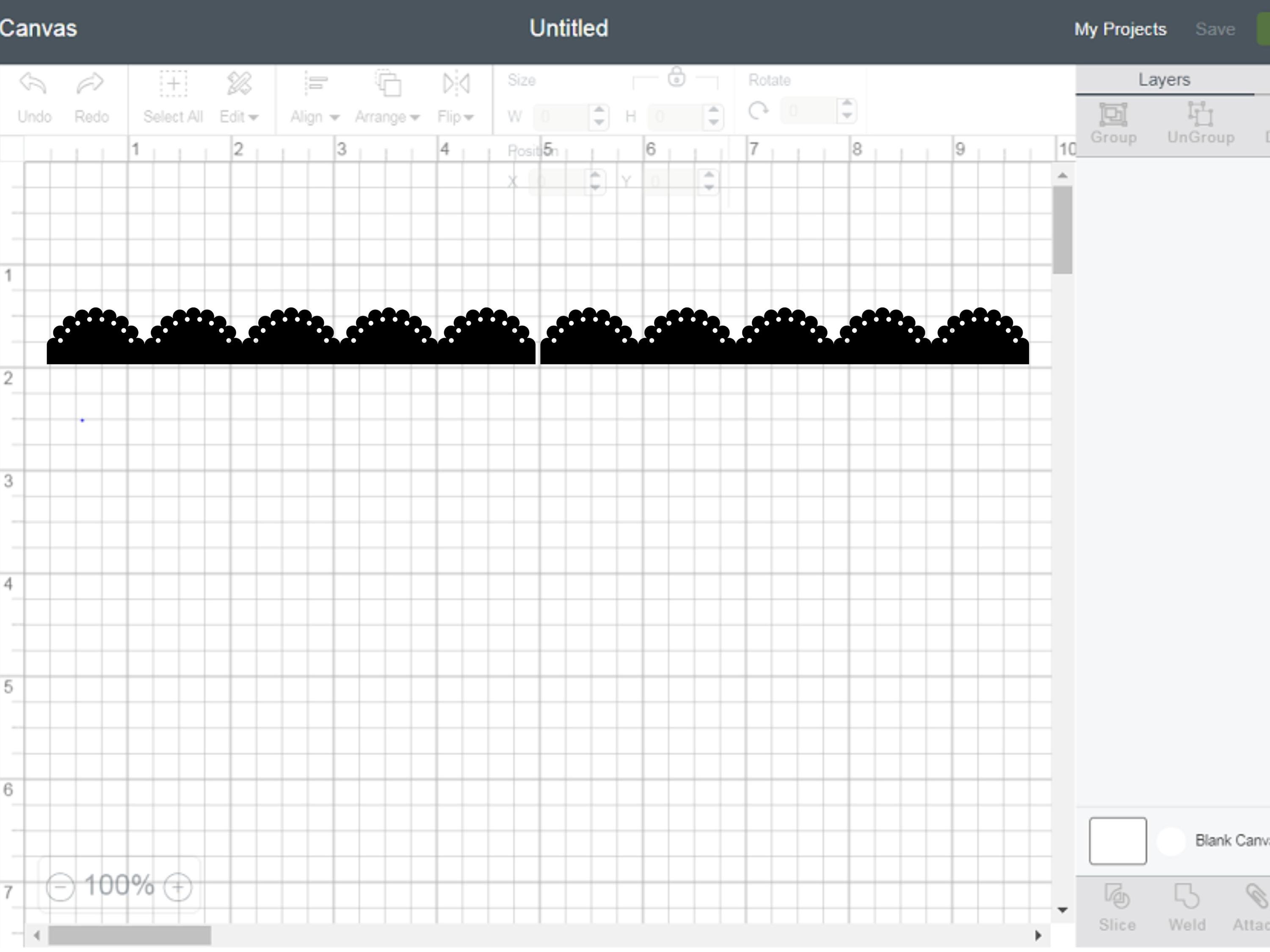Click the zoom in button
The height and width of the screenshot is (952, 1270).
pos(177,886)
